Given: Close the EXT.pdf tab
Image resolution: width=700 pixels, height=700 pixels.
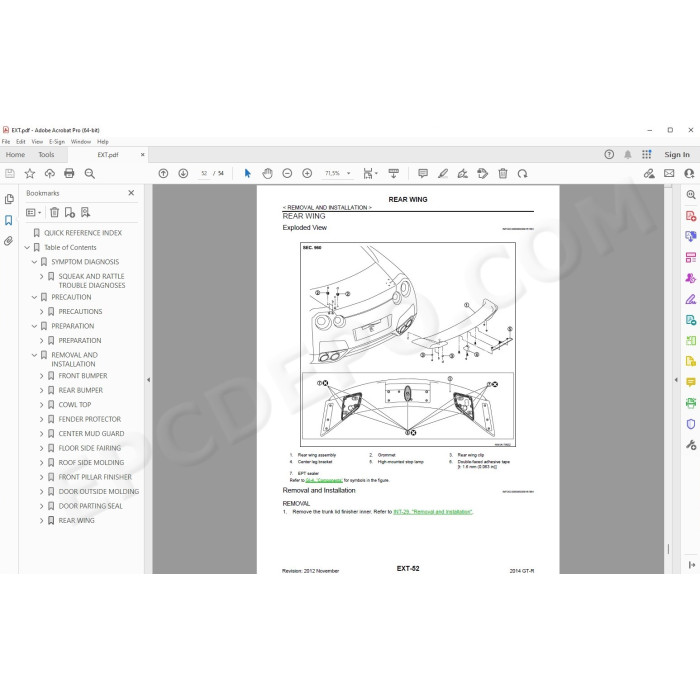Looking at the screenshot, I should tap(142, 154).
